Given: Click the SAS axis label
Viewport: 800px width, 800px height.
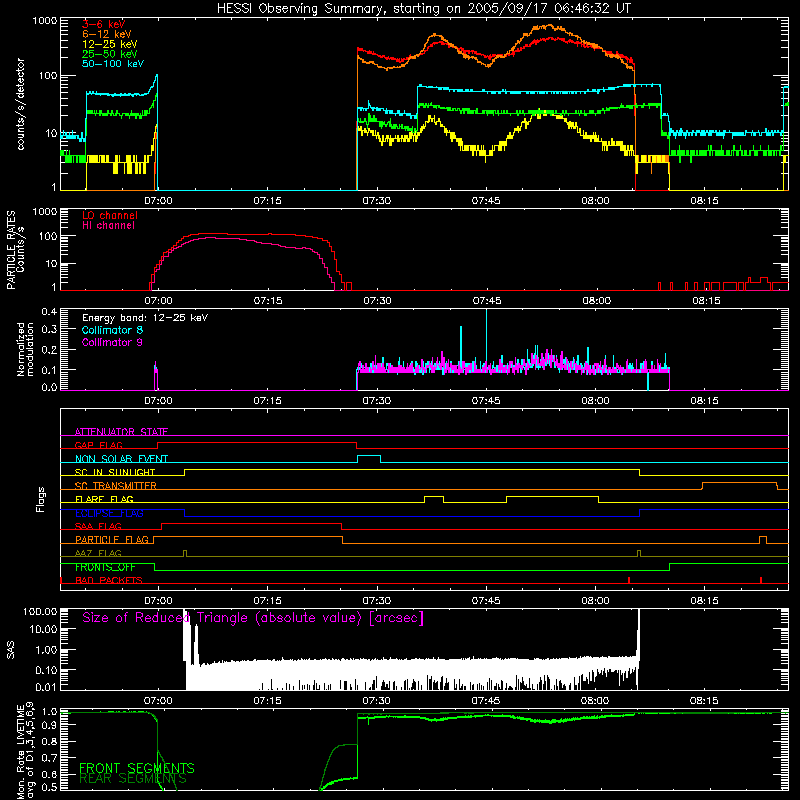Looking at the screenshot, I should pos(10,649).
